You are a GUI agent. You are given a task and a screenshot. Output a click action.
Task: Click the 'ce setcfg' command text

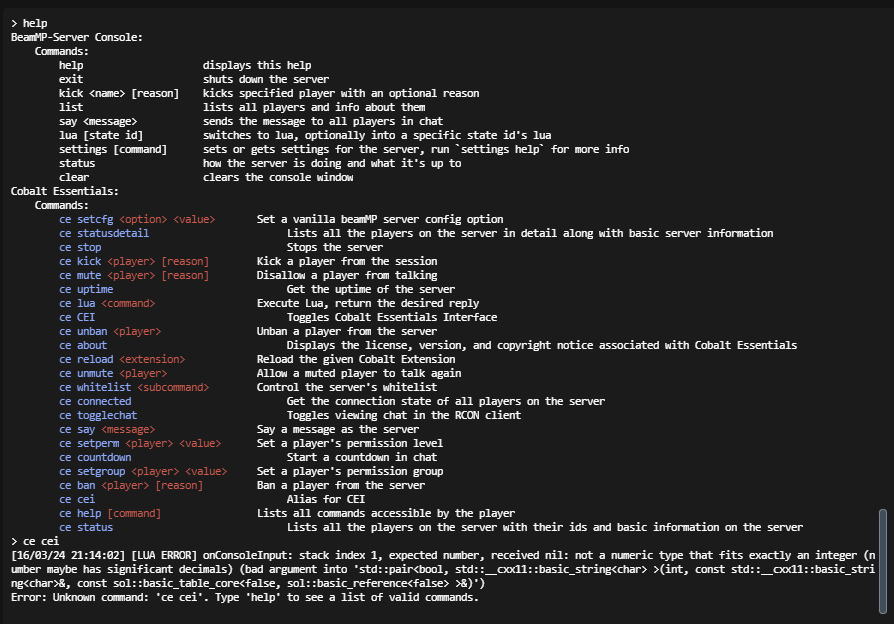87,219
